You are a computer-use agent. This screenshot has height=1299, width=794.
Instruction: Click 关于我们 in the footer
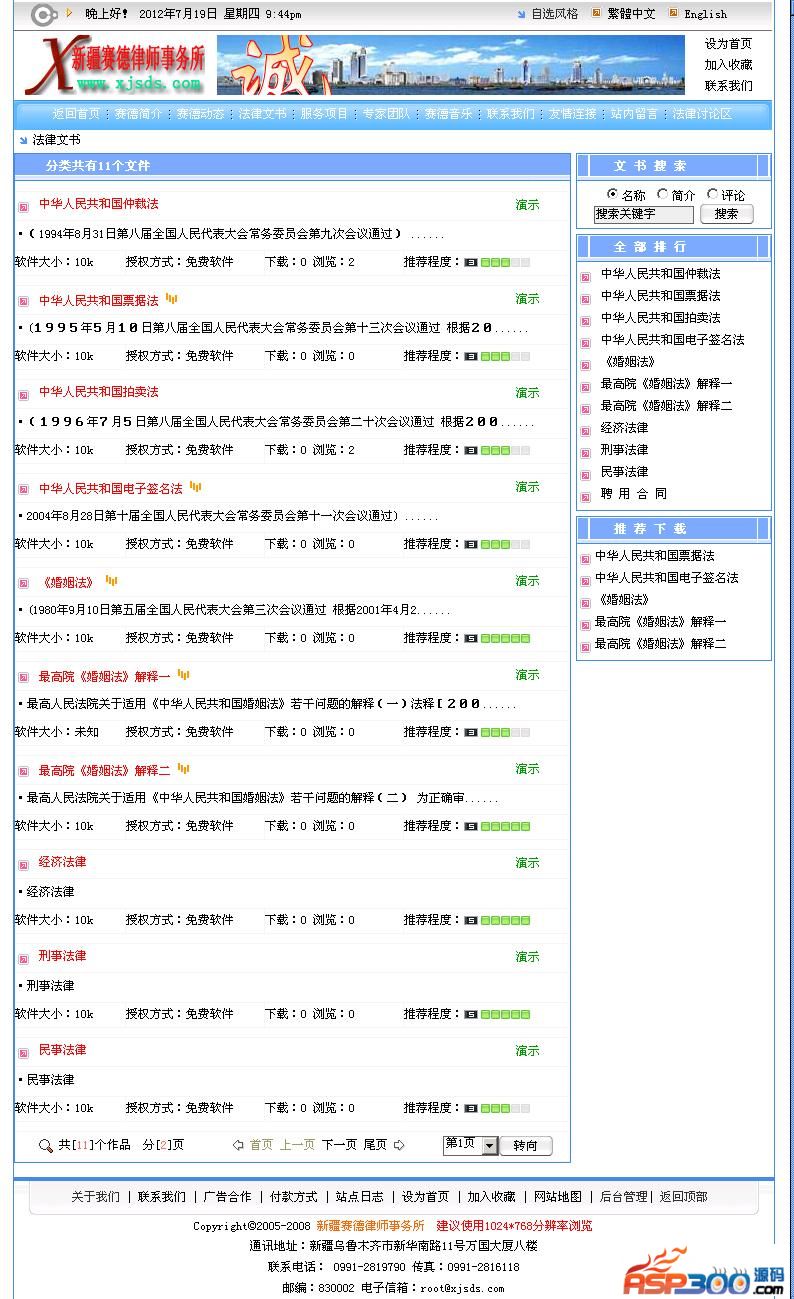pyautogui.click(x=95, y=1197)
